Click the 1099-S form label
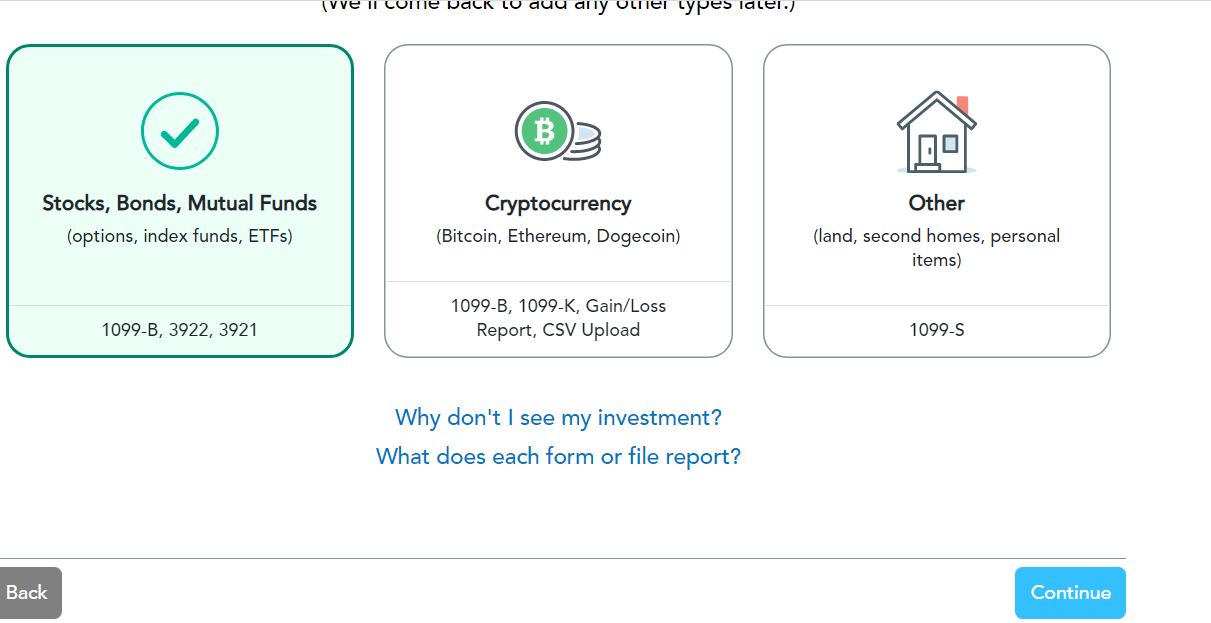 click(936, 329)
